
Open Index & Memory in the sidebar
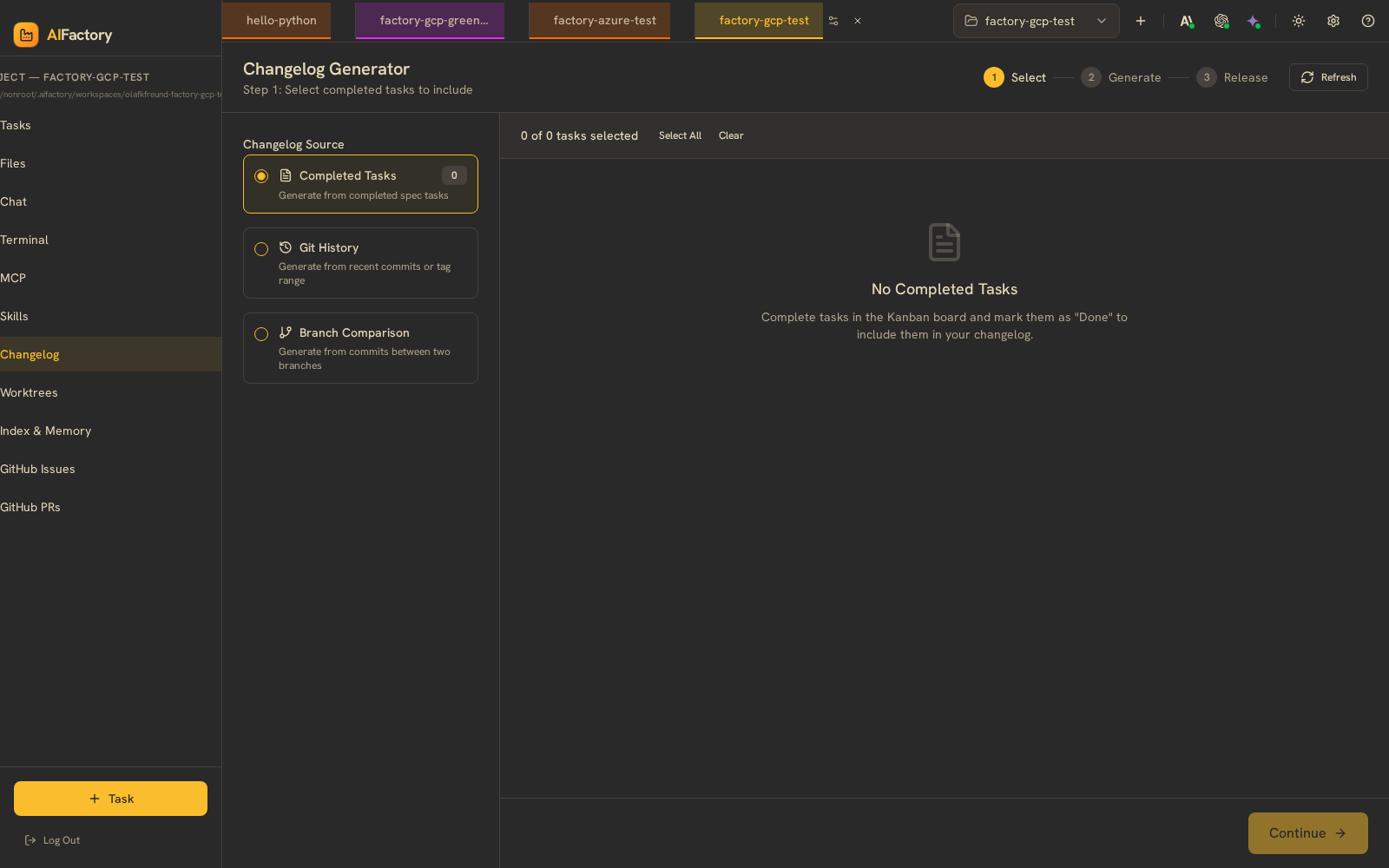(x=110, y=431)
